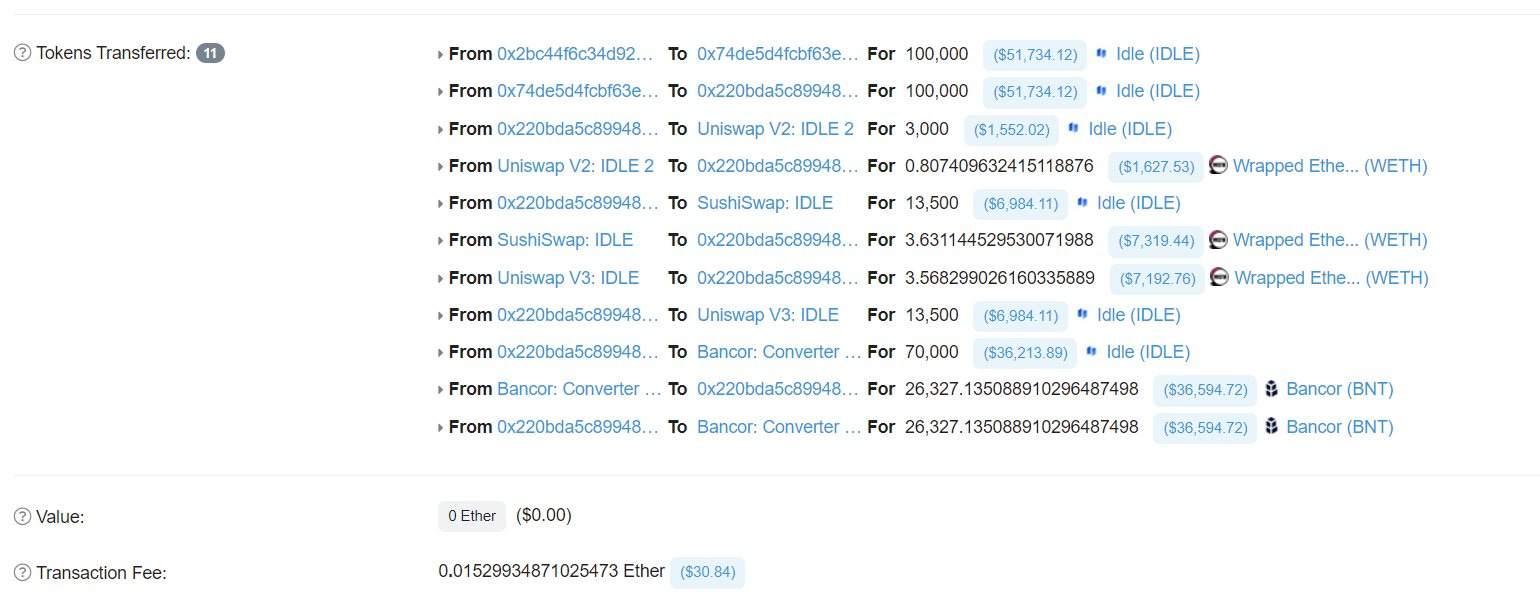Open recipient 0x220bda5c89948 in second row
Image resolution: width=1540 pixels, height=610 pixels.
tap(778, 91)
